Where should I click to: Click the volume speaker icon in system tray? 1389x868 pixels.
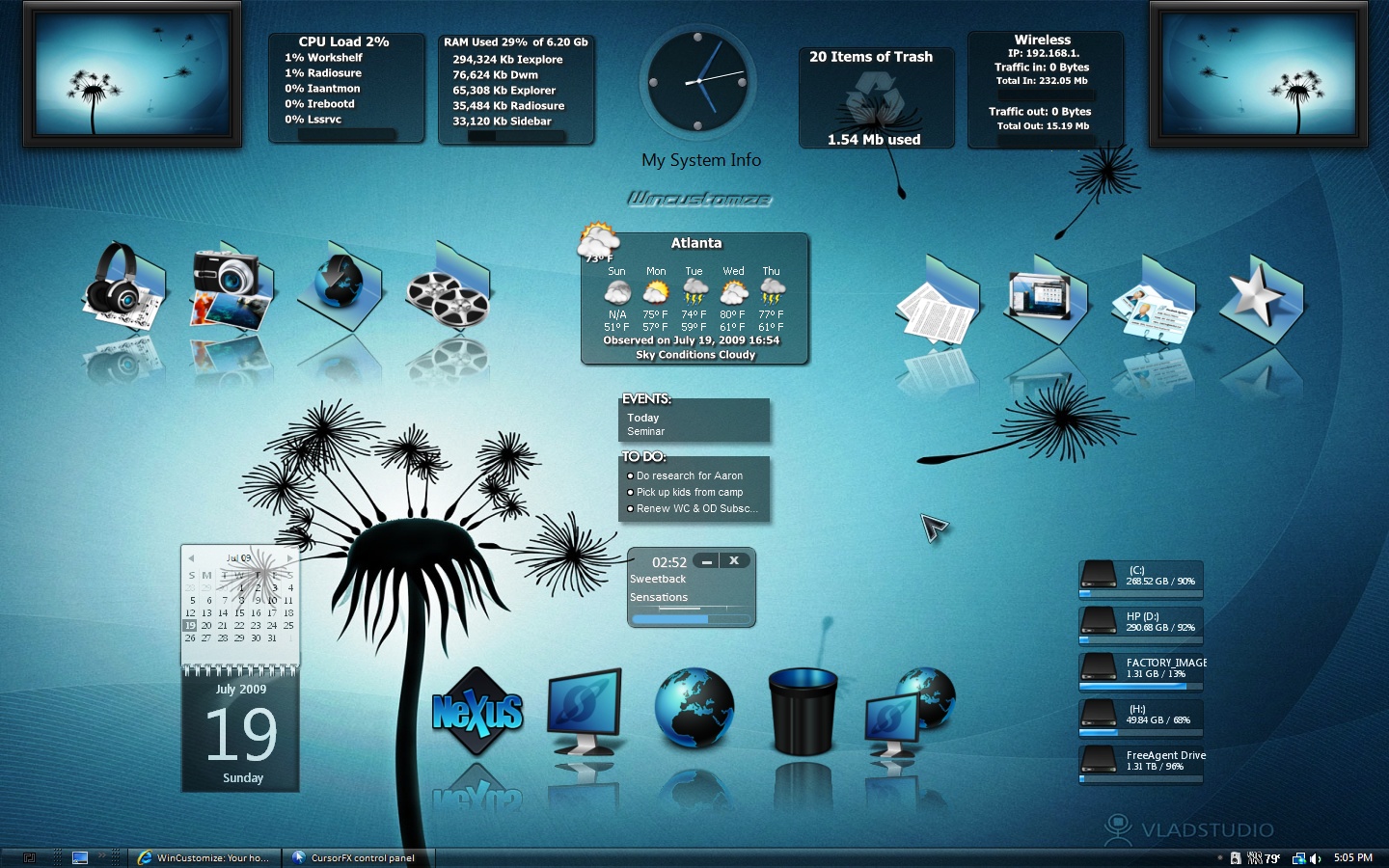pos(1316,858)
